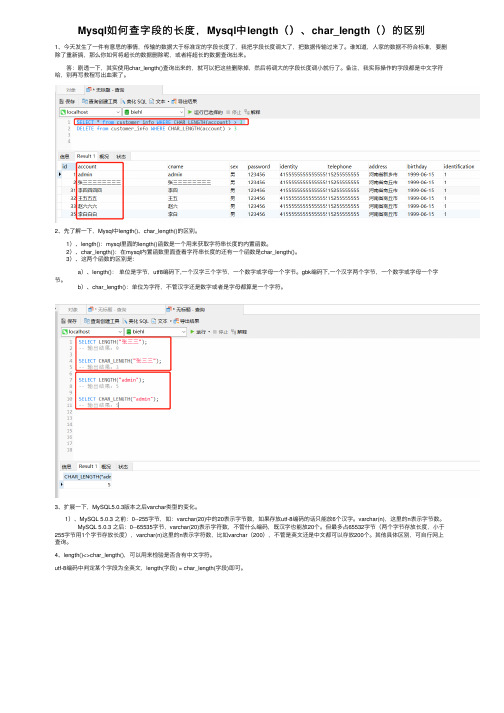Click Save icon in LENGTH test query window
The image size is (504, 713).
click(69, 321)
